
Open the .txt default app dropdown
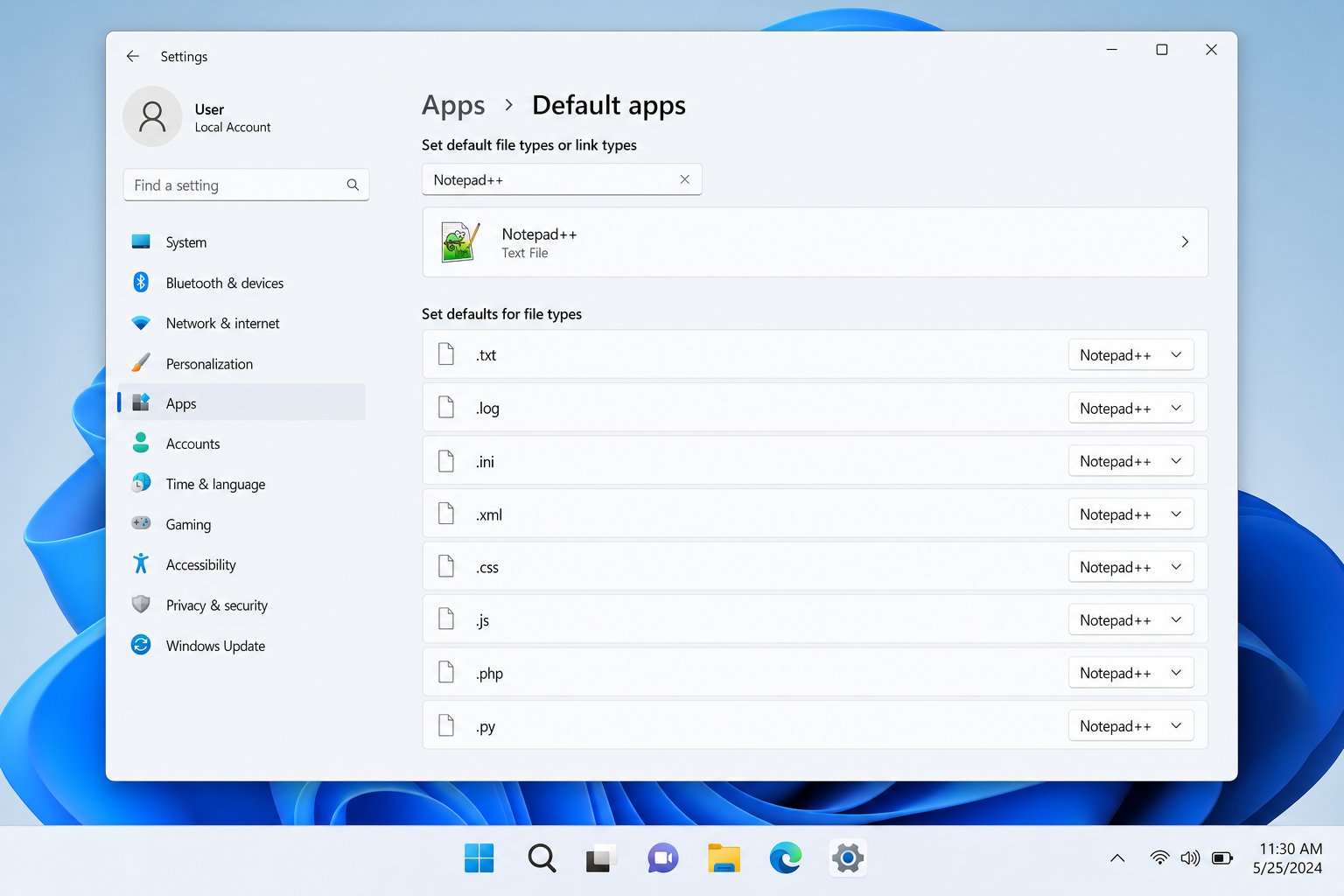click(1131, 355)
